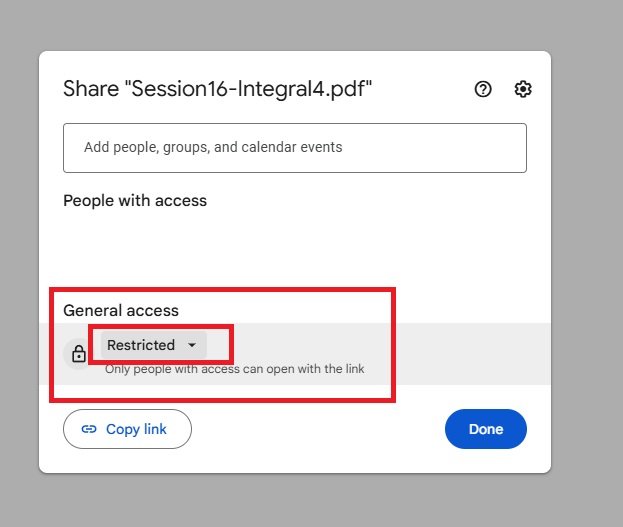
Task: Click the "Session16-Integral4.pdf" filename in title
Action: tap(248, 88)
